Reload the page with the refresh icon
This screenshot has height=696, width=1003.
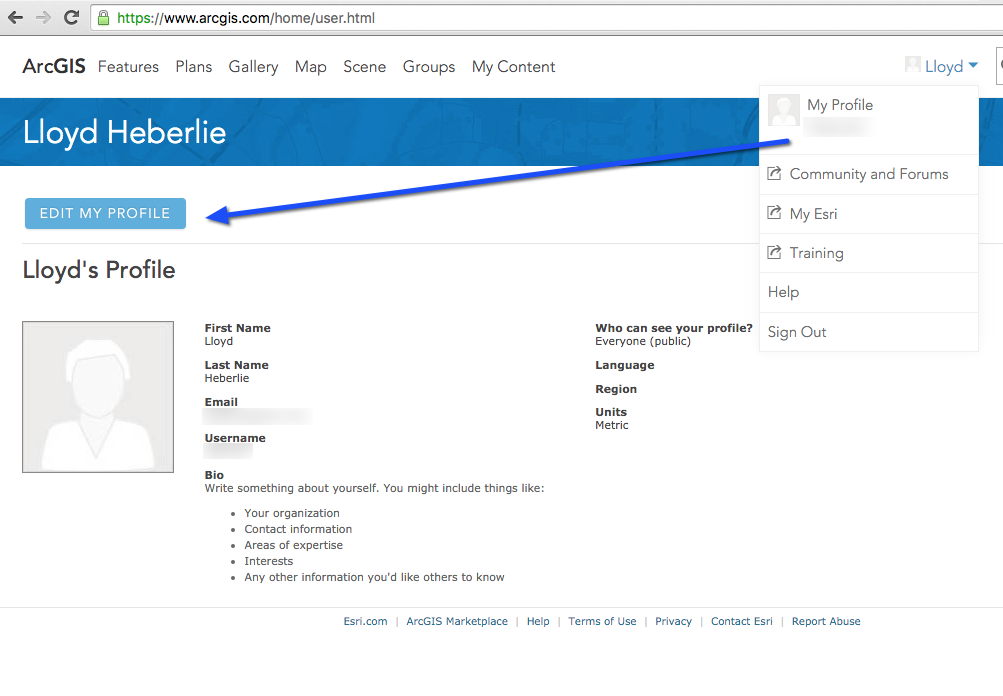pyautogui.click(x=71, y=18)
